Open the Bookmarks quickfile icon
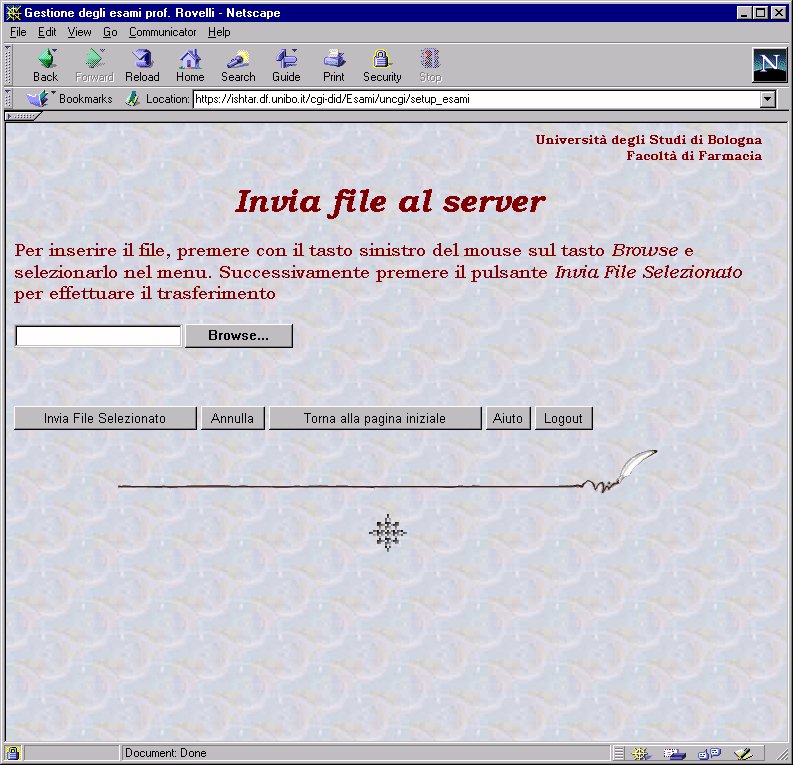Viewport: 793px width, 765px height. (37, 99)
